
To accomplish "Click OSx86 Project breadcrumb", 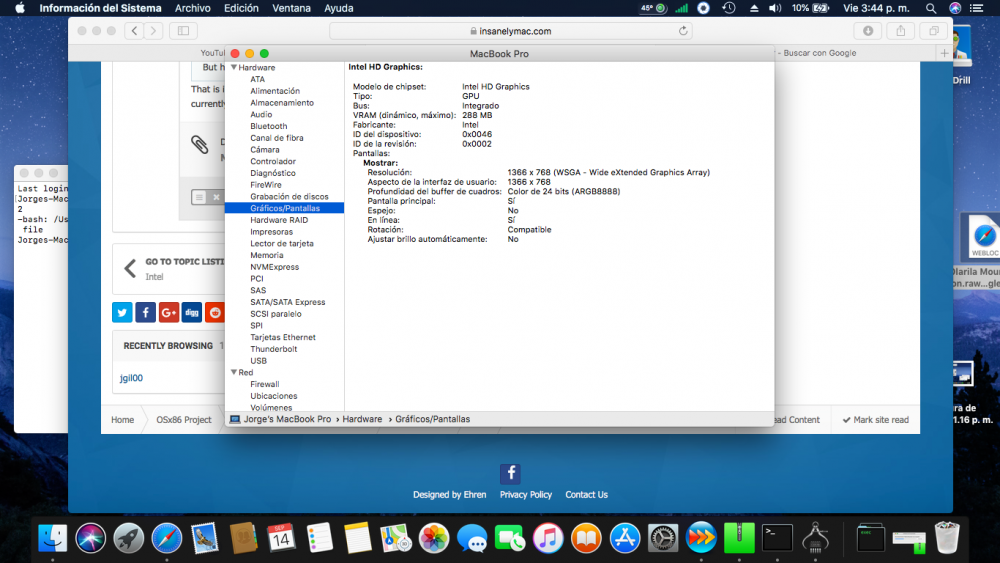I will point(184,420).
